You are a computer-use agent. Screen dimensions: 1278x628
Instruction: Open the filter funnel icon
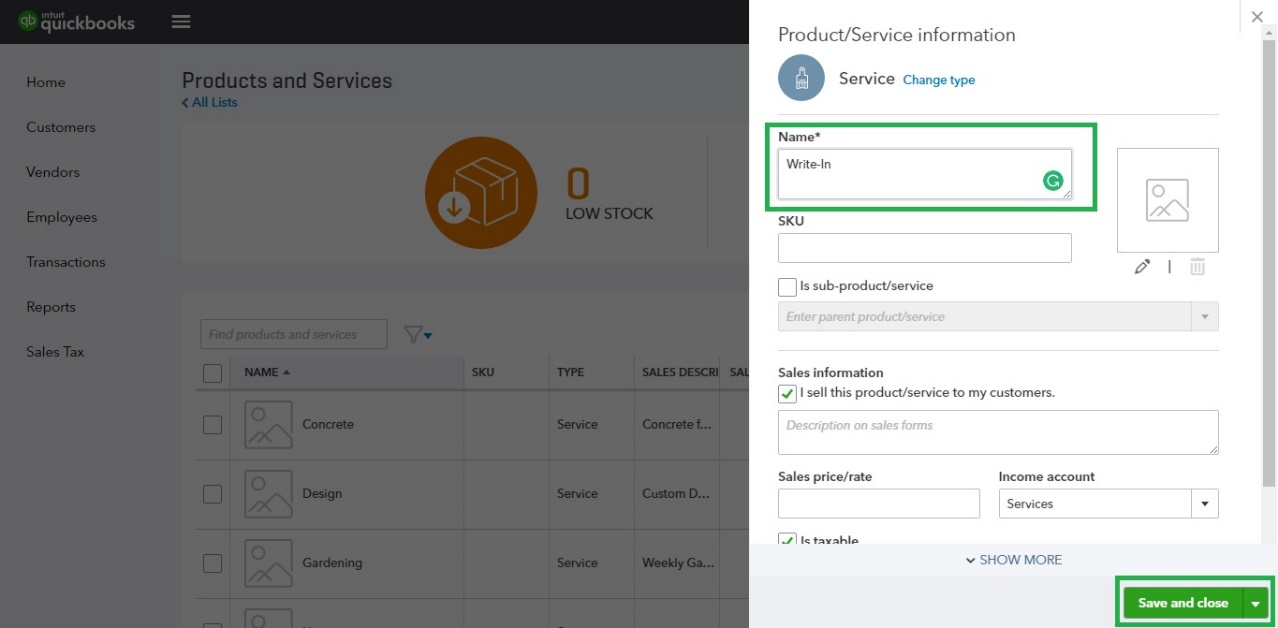coord(418,335)
